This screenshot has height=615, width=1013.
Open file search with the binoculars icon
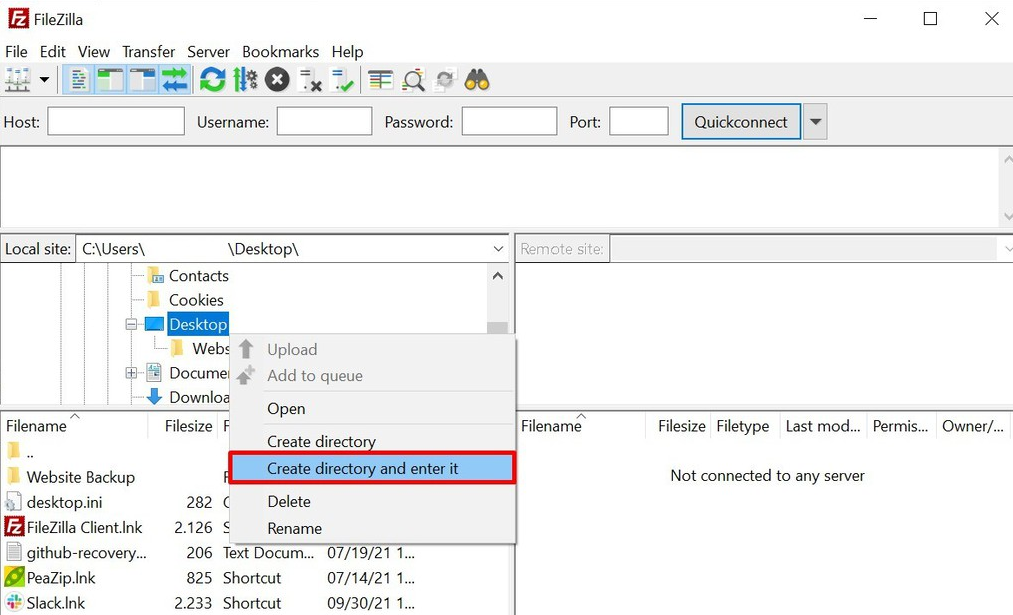(477, 79)
